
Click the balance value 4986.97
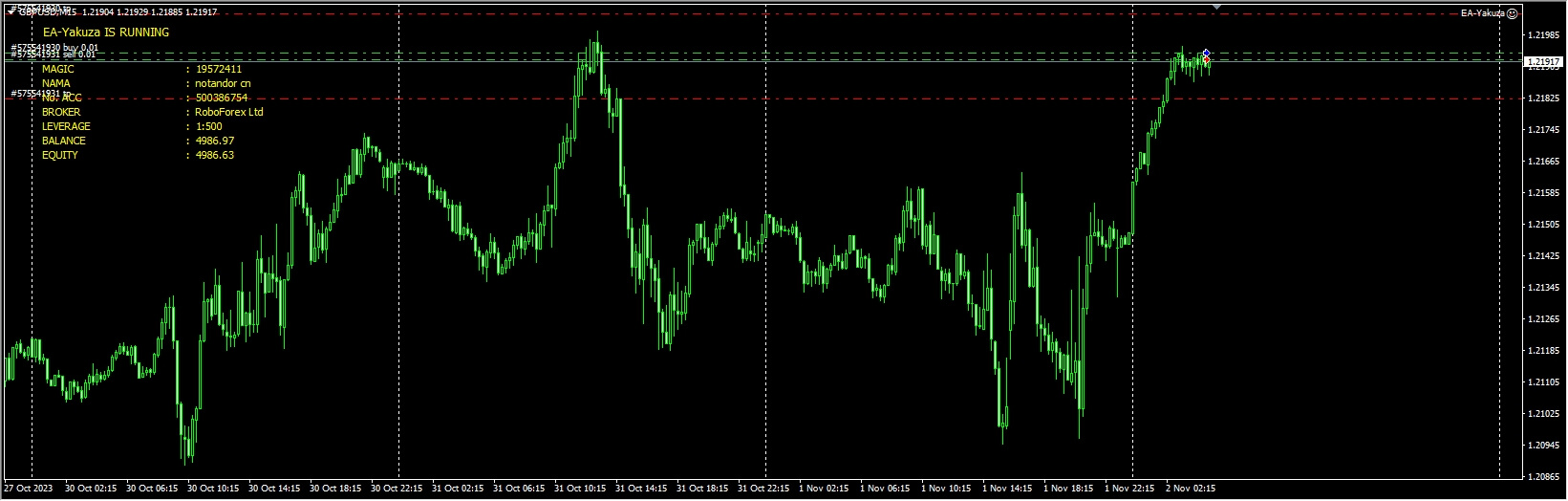(x=215, y=141)
